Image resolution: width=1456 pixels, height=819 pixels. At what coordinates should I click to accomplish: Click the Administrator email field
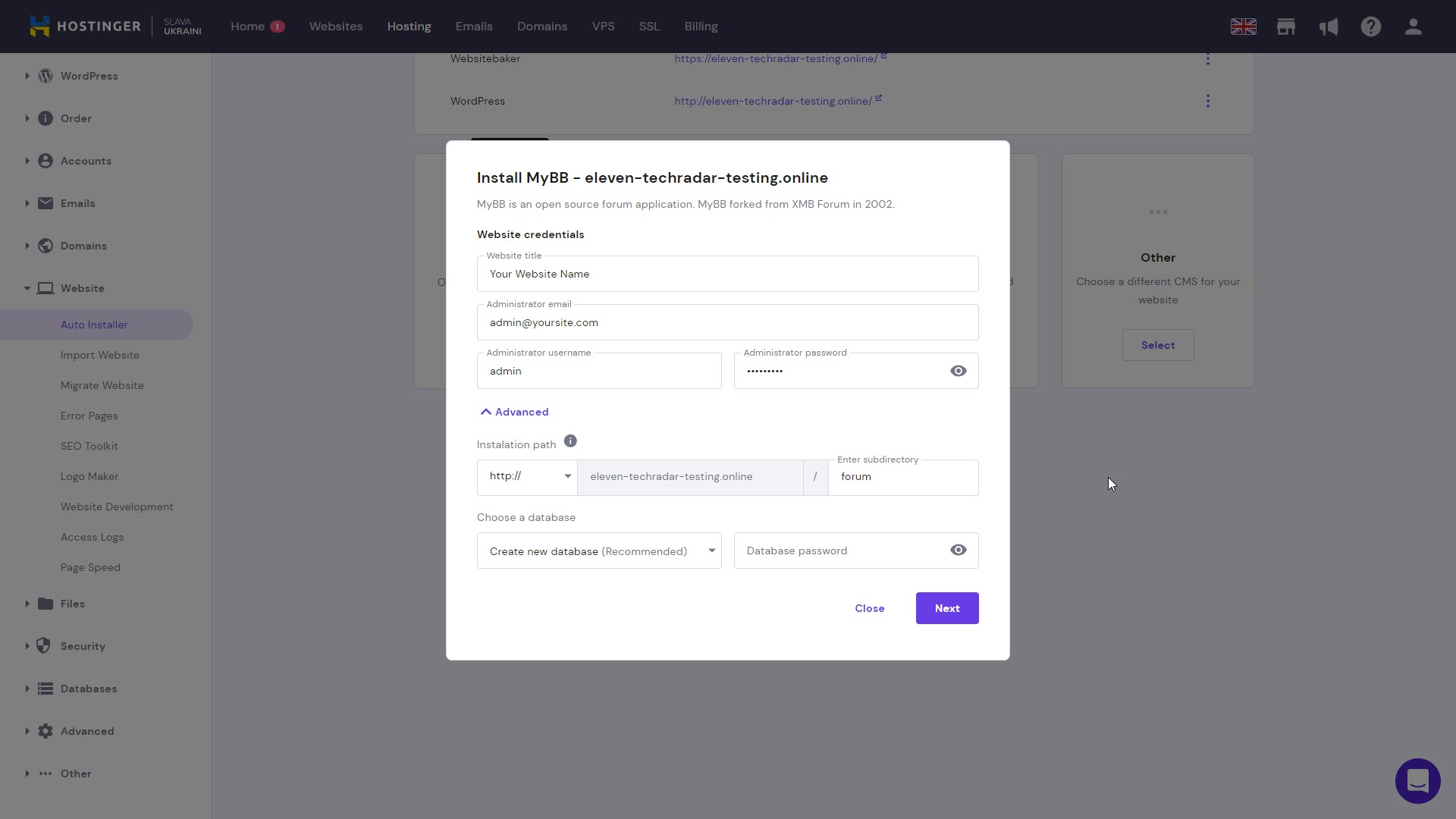pyautogui.click(x=728, y=322)
